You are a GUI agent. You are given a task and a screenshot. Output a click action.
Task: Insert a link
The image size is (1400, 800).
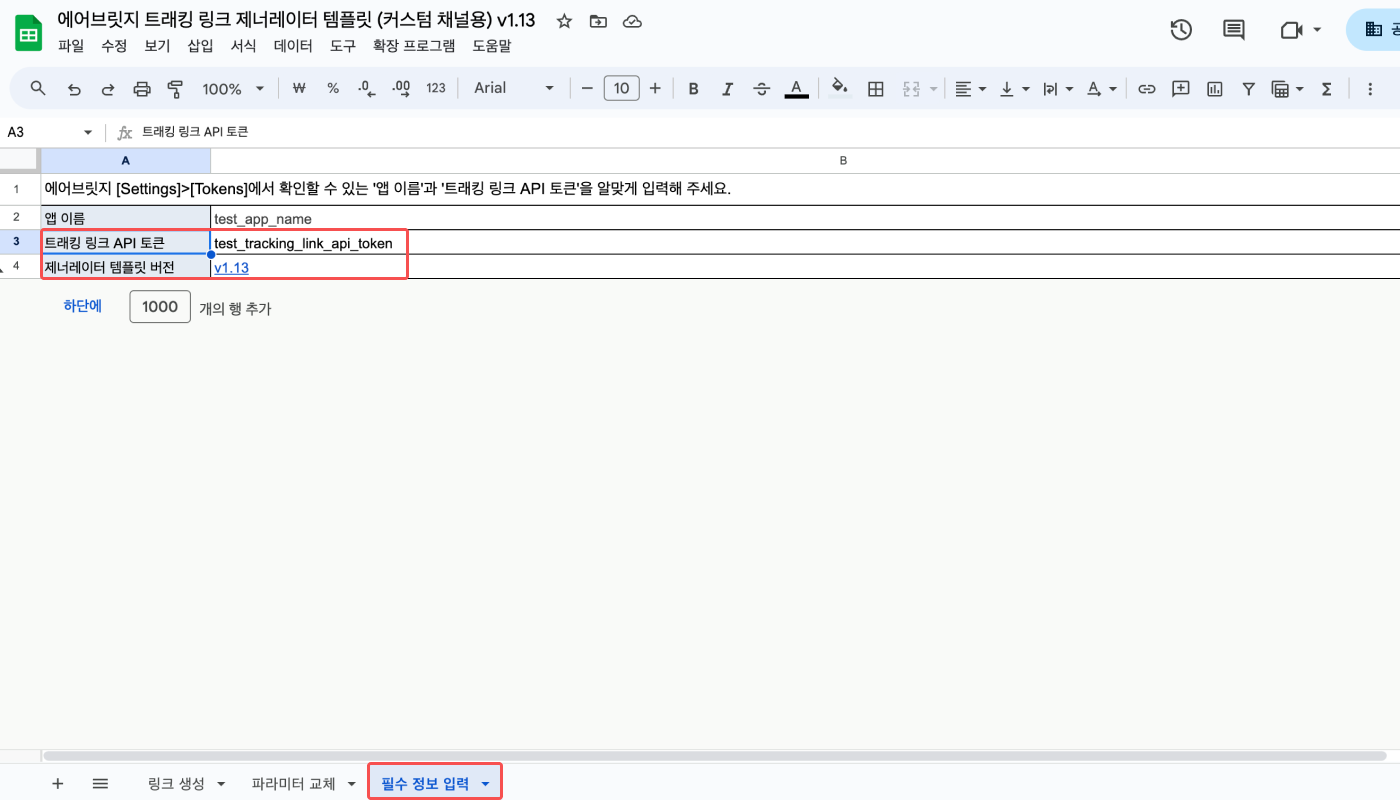click(x=1147, y=88)
